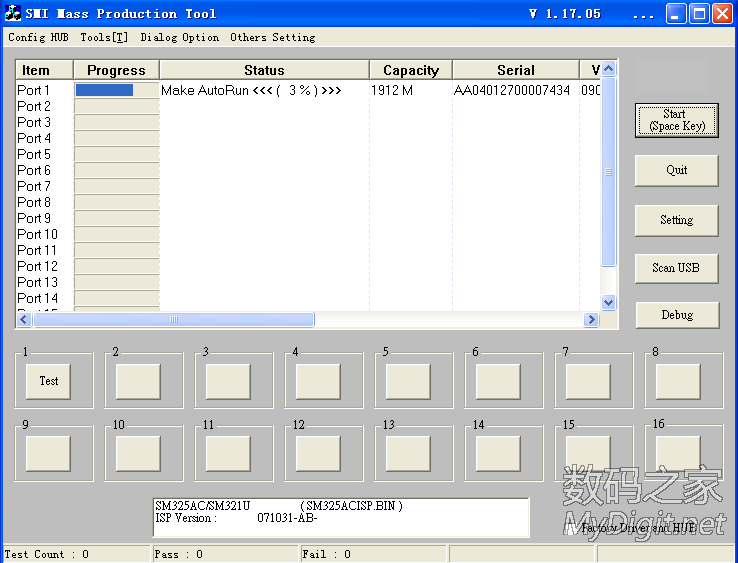Click the SMI application icon in title bar

tap(12, 13)
